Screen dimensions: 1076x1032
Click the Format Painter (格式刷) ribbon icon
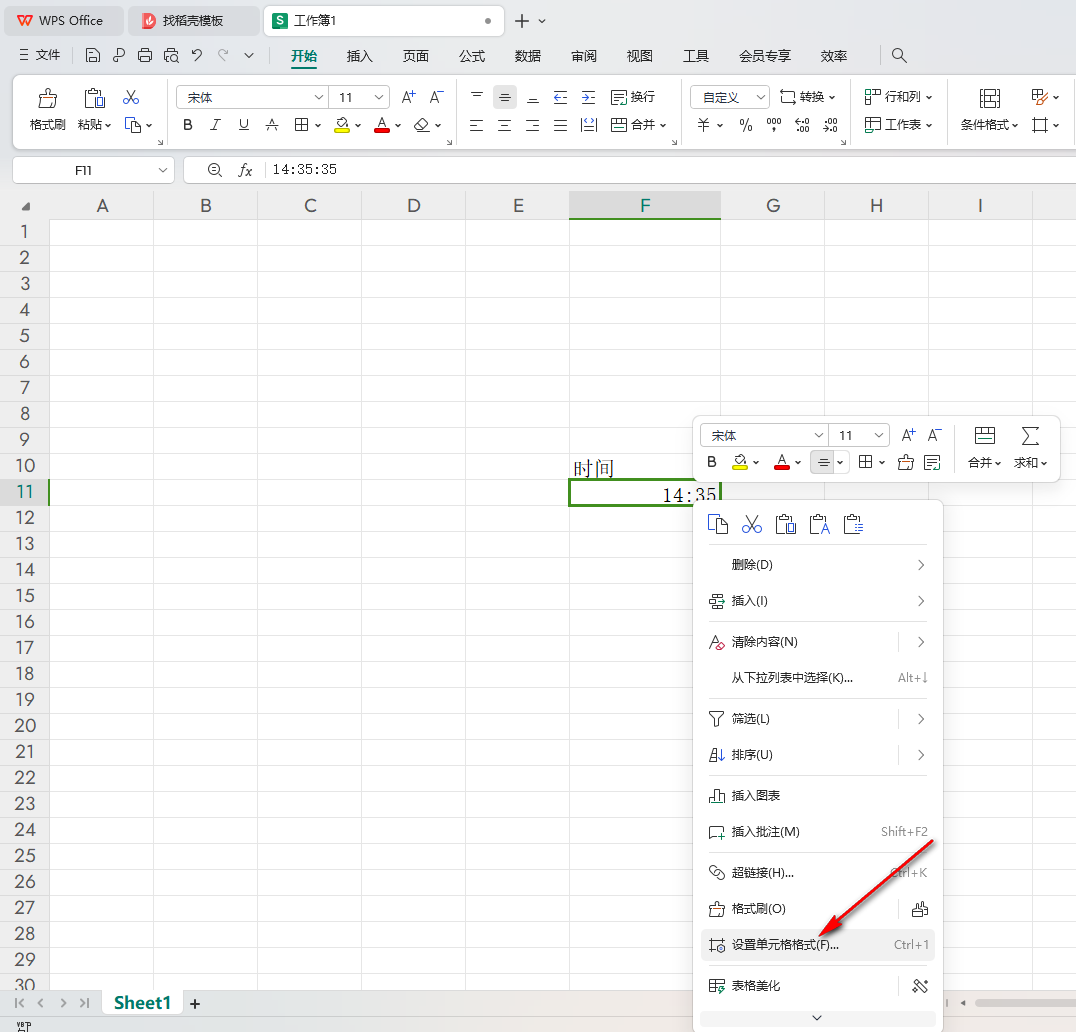pyautogui.click(x=47, y=109)
